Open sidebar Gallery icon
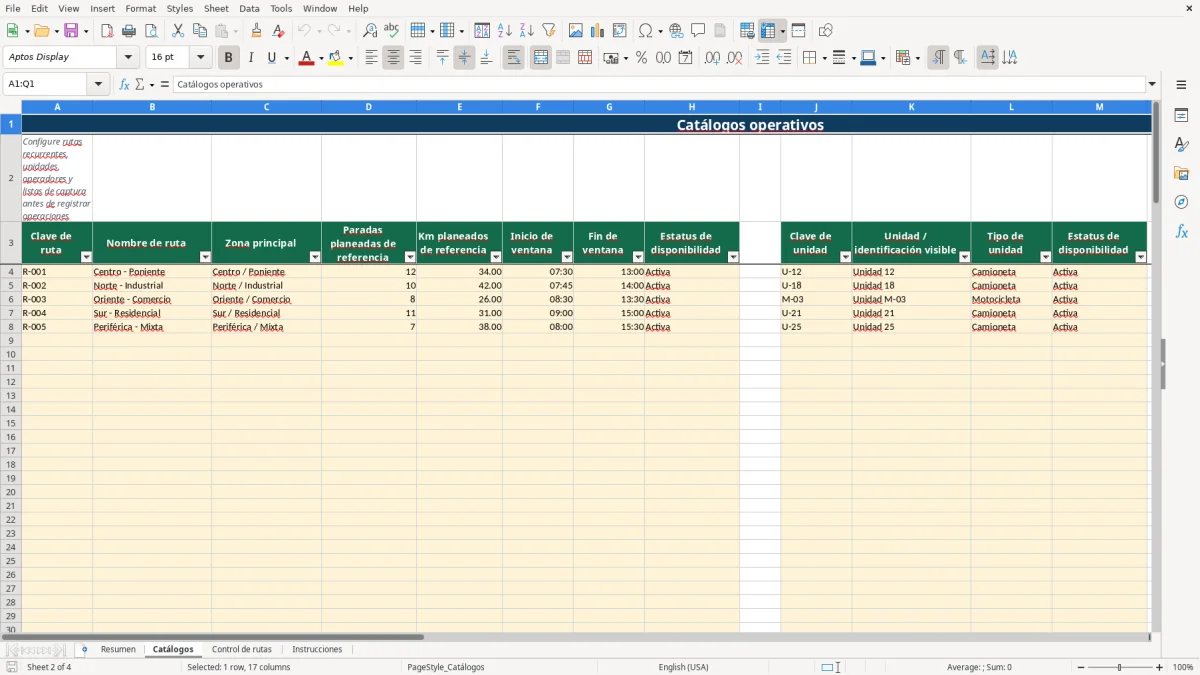This screenshot has height=675, width=1200. pos(1181,173)
